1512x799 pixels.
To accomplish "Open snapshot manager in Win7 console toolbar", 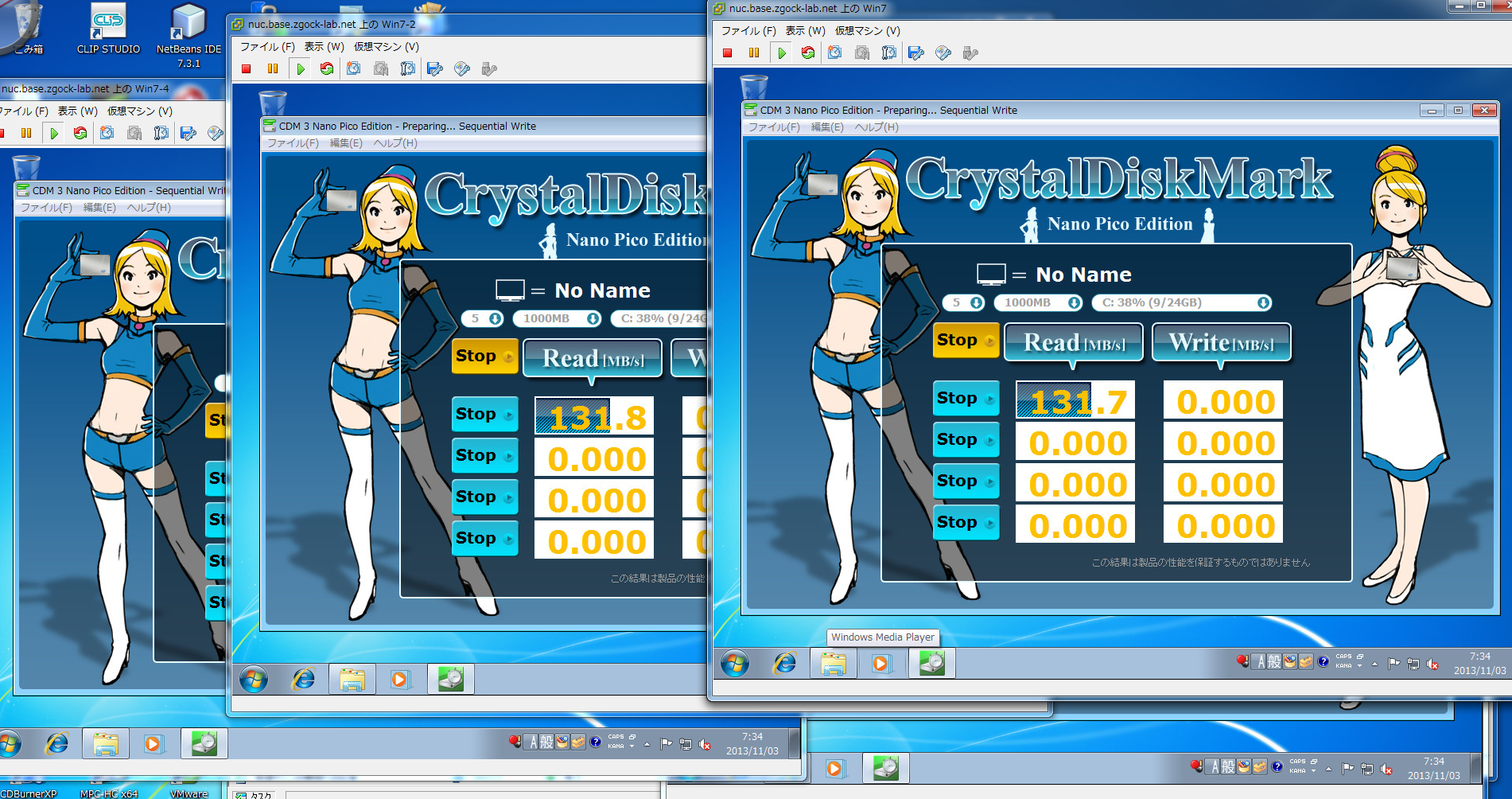I will [889, 53].
